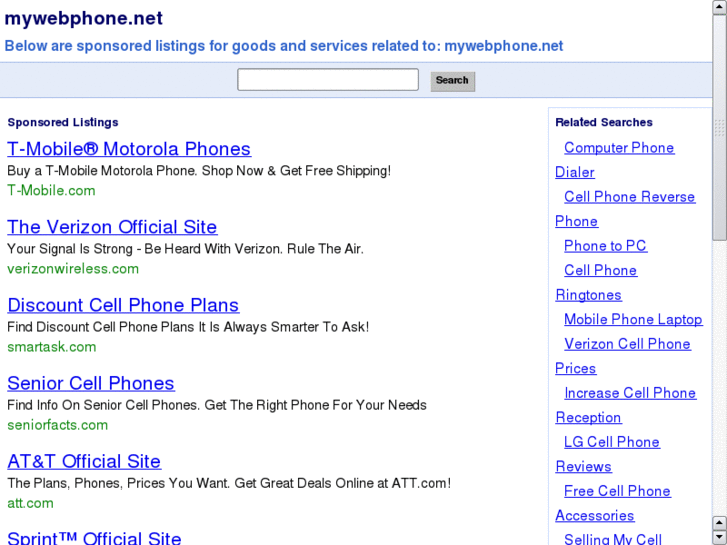Viewport: 727px width, 545px height.
Task: Open Senior Cell Phones listing
Action: [x=91, y=383]
